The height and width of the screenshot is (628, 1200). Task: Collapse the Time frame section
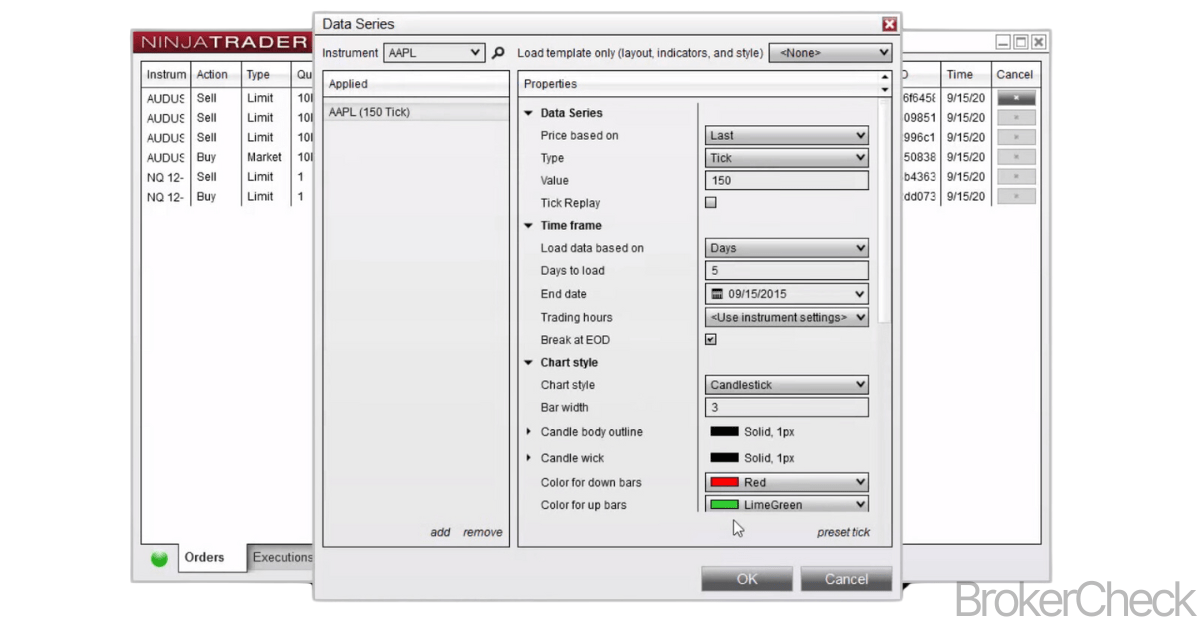coord(529,226)
